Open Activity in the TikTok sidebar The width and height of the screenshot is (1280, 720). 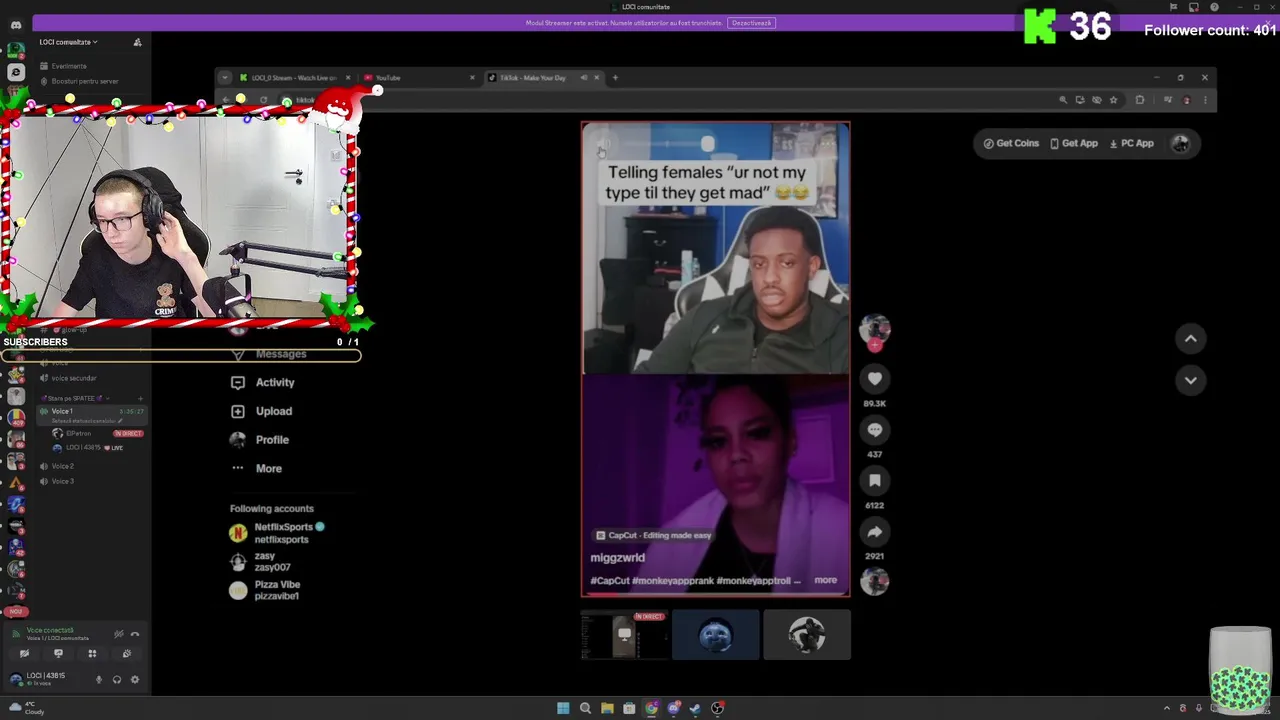tap(263, 383)
